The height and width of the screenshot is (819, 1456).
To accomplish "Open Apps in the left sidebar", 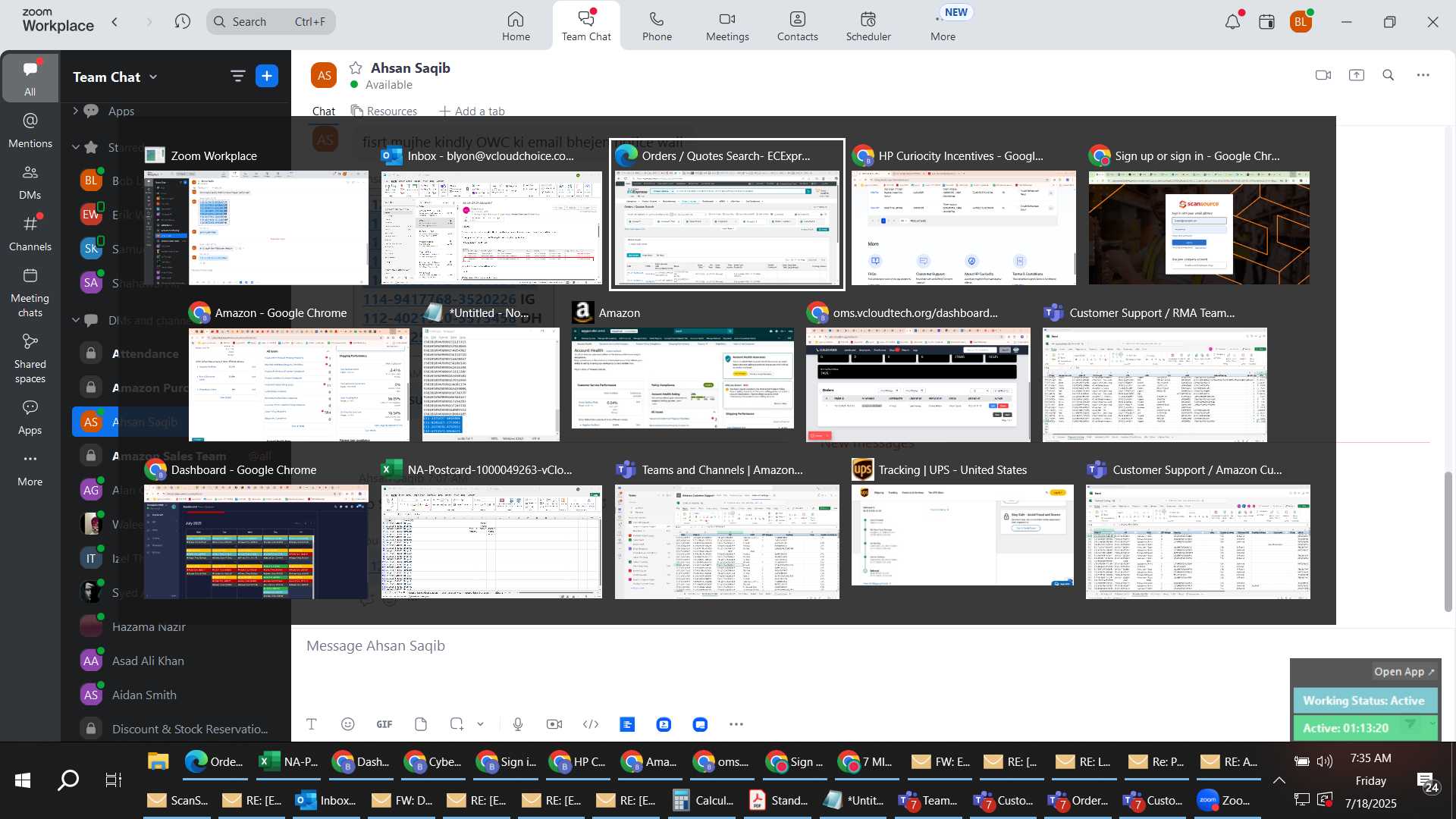I will pos(30,417).
